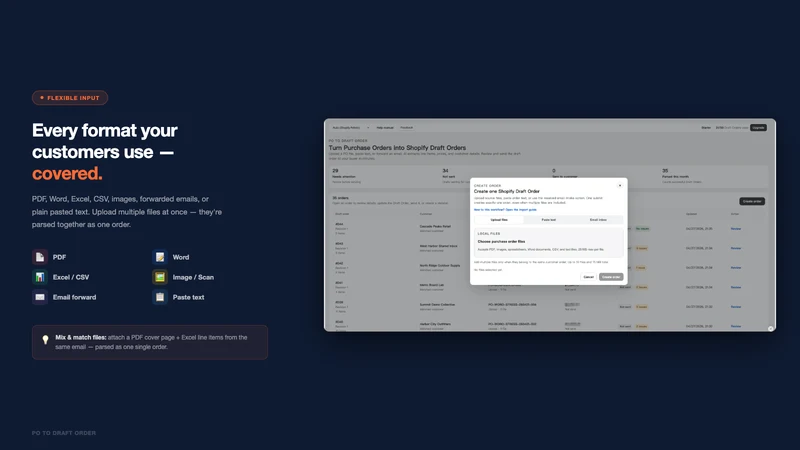Open the store selector dropdown
Viewport: 800px width, 450px height.
tap(351, 128)
